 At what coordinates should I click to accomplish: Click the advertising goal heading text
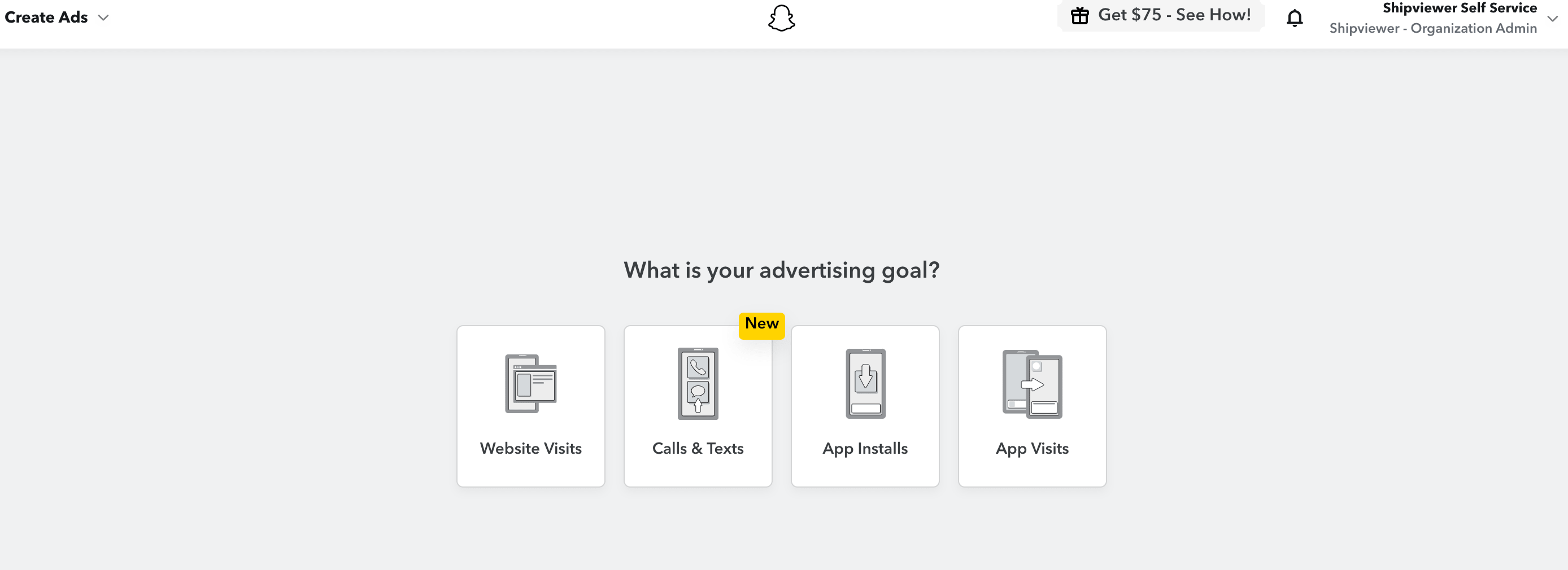tap(782, 270)
